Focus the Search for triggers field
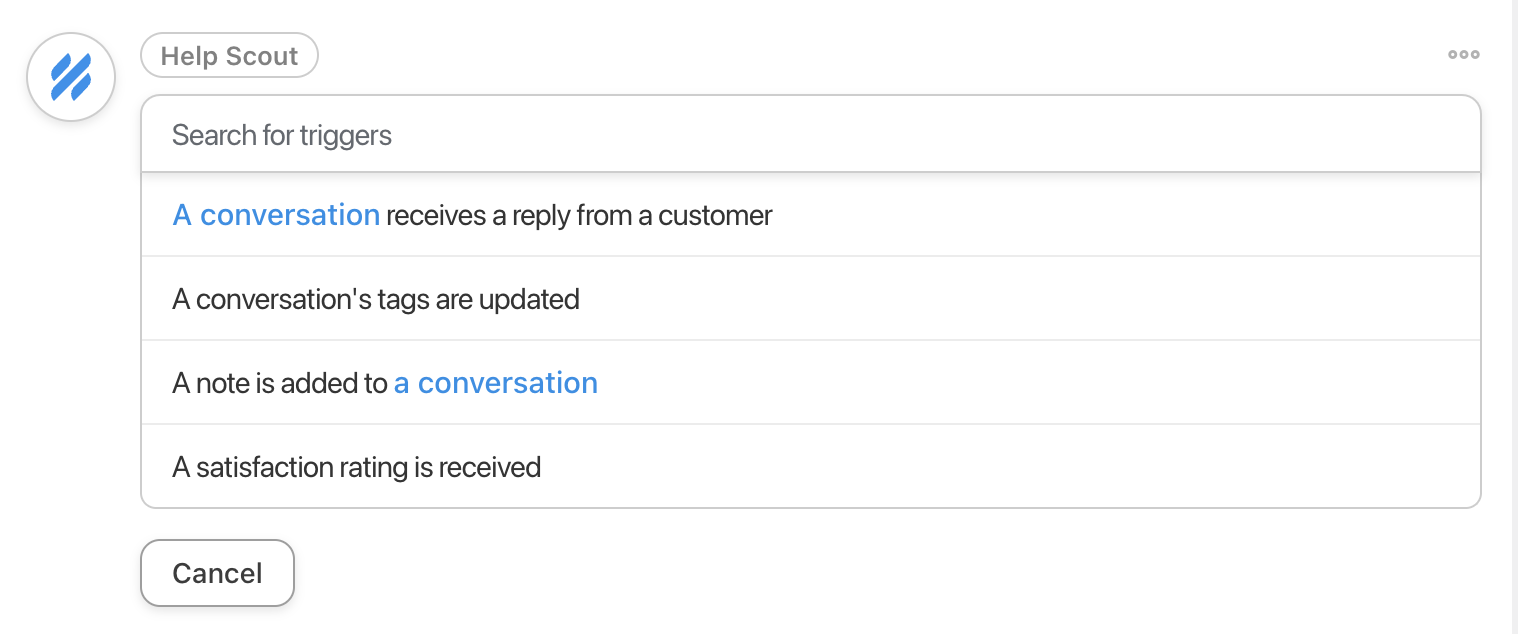The image size is (1518, 634). click(810, 135)
